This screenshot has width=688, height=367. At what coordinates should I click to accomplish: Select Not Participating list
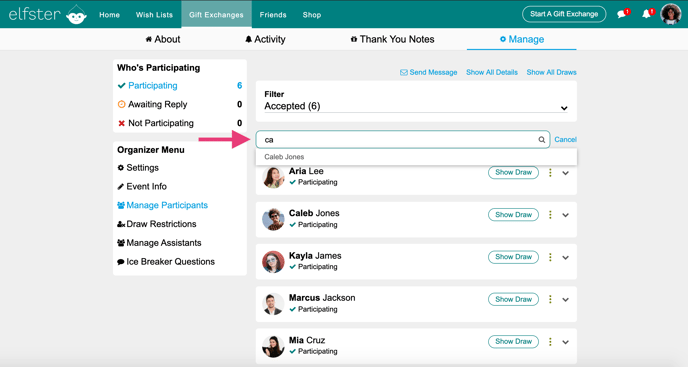pos(179,123)
